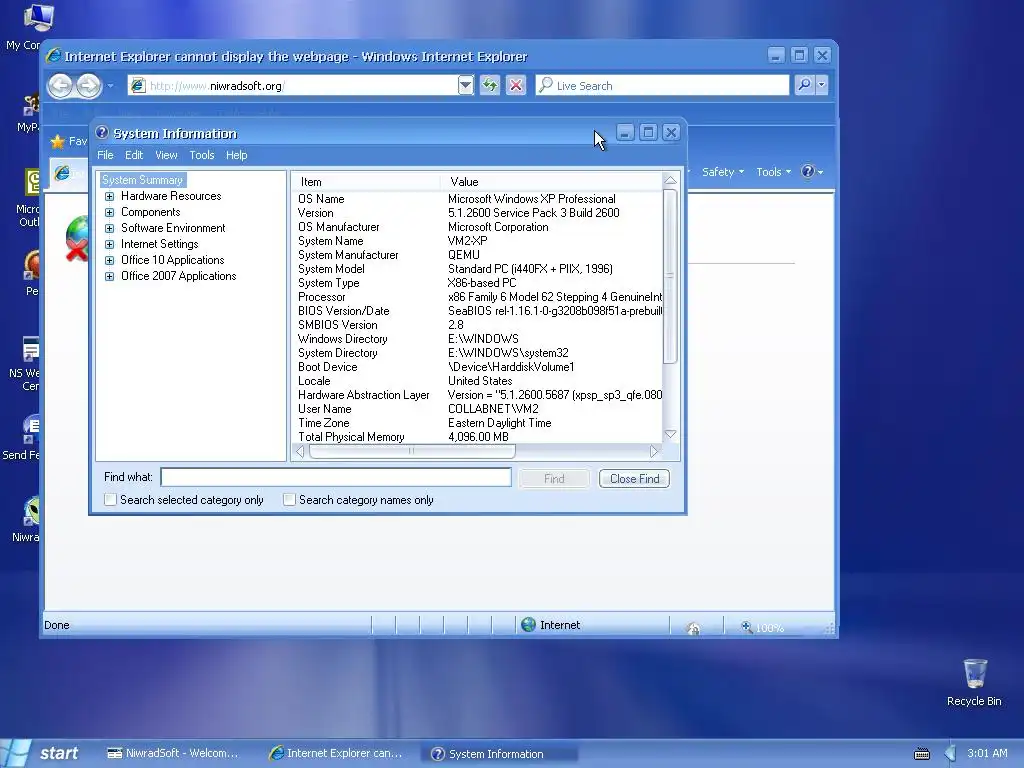Viewport: 1024px width, 768px height.
Task: Click the Favorites star icon
Action: point(57,141)
